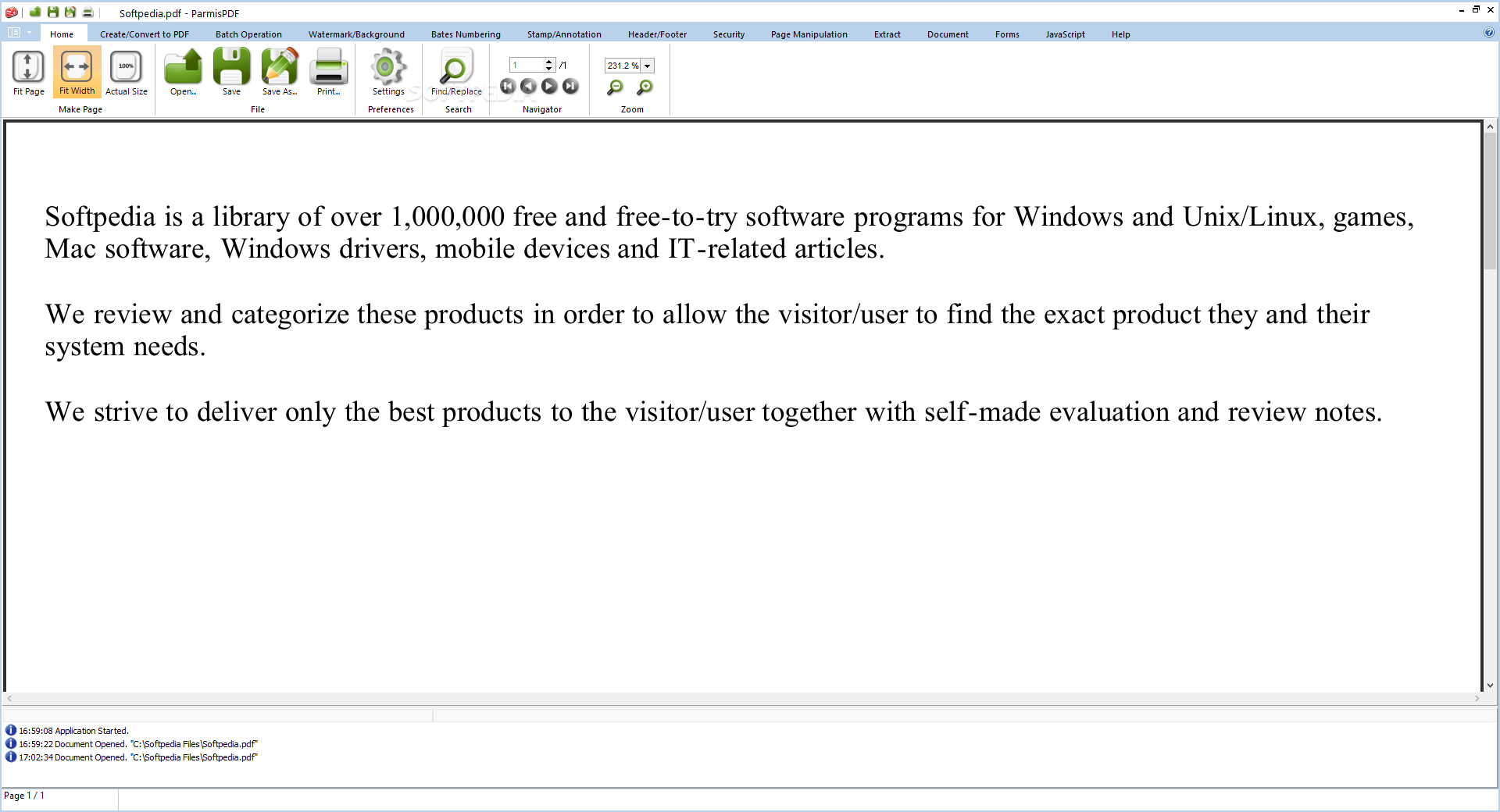Click the quick access Save As icon in title bar
The height and width of the screenshot is (812, 1500).
(70, 12)
